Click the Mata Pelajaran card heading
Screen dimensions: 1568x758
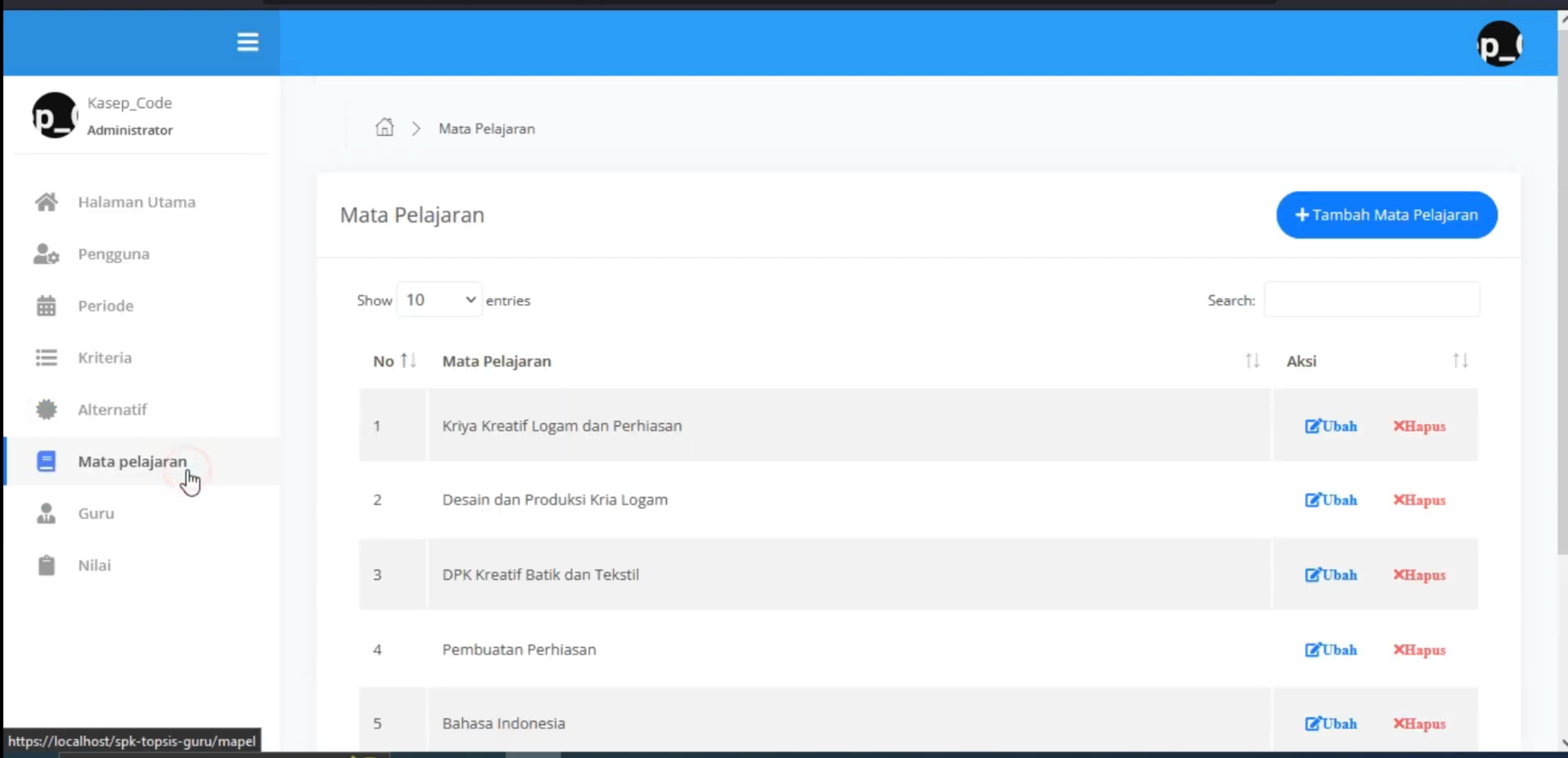pos(412,215)
